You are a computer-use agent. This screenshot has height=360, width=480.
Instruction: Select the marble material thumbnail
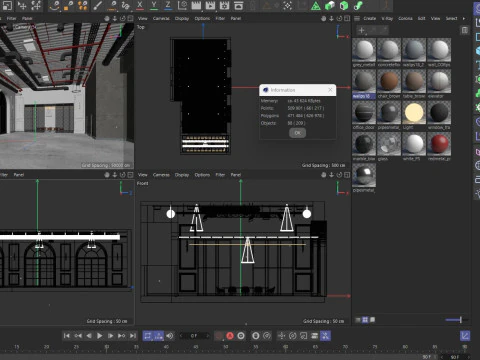(x=364, y=144)
